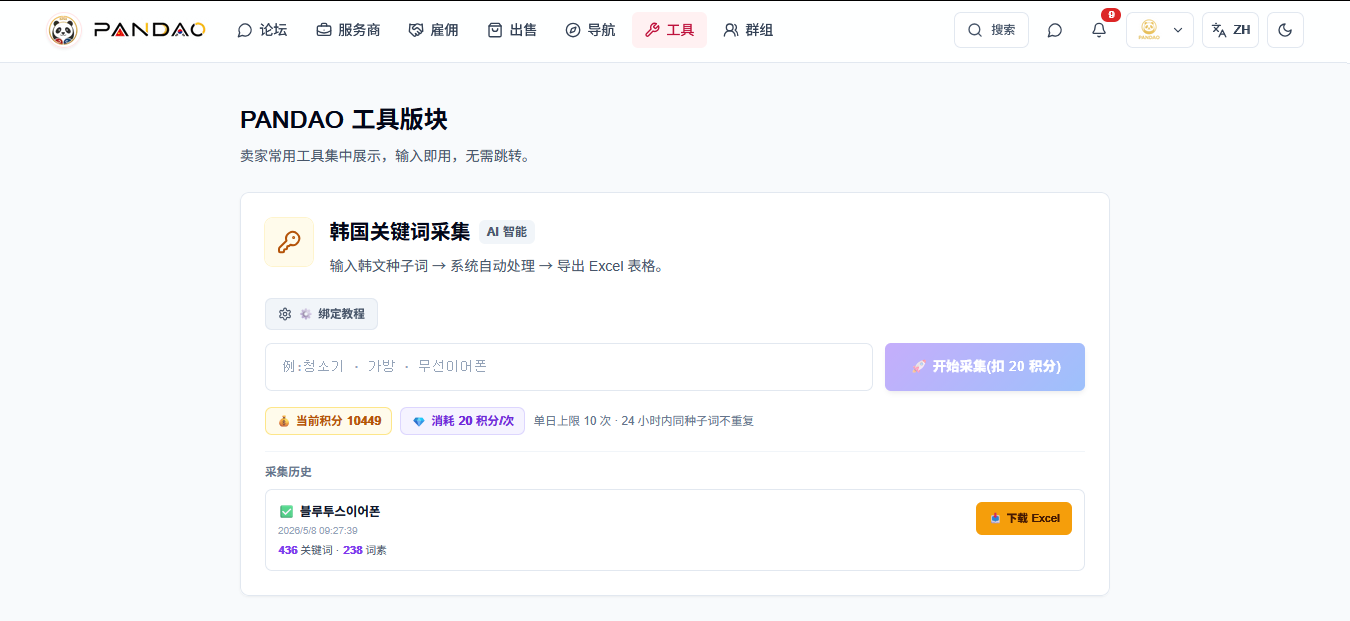The image size is (1350, 621).
Task: Click the 单日上限 10 次 note
Action: coord(570,421)
